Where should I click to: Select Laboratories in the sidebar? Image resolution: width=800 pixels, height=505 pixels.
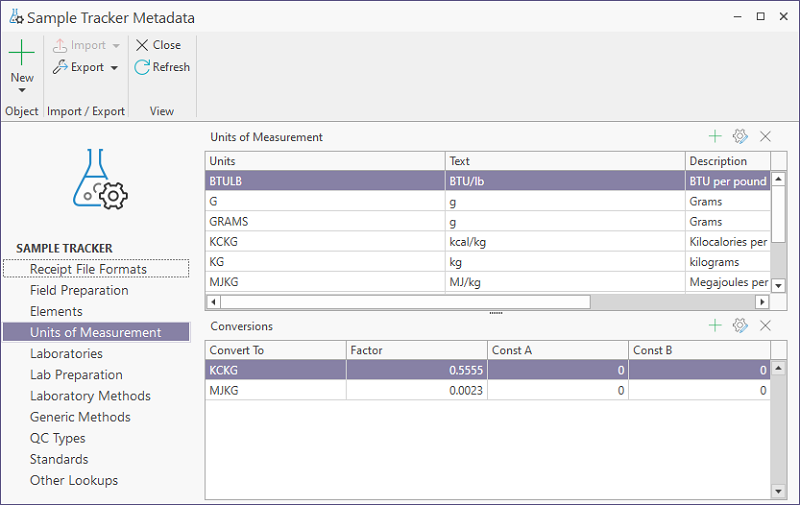tap(66, 354)
